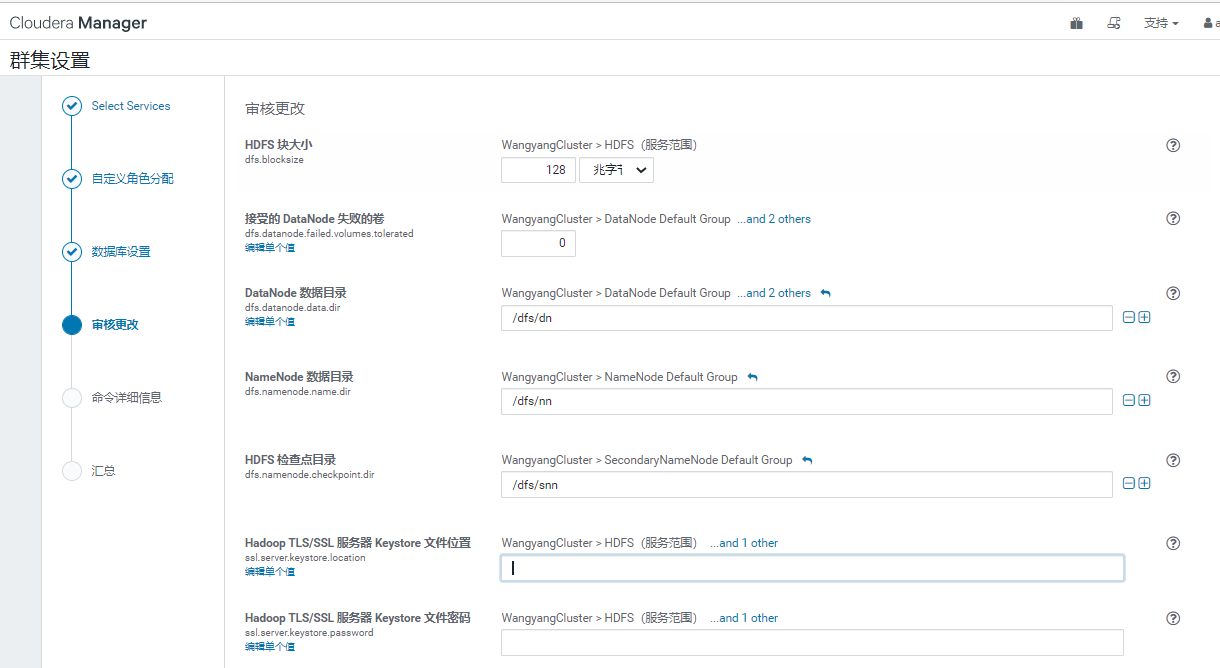Click the dfs.blocksize property name
The image size is (1220, 668).
(x=274, y=159)
